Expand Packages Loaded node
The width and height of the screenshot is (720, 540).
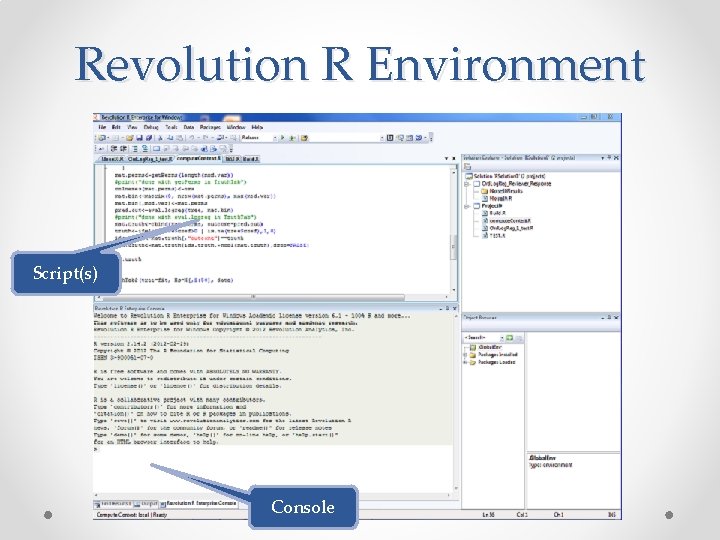point(465,362)
